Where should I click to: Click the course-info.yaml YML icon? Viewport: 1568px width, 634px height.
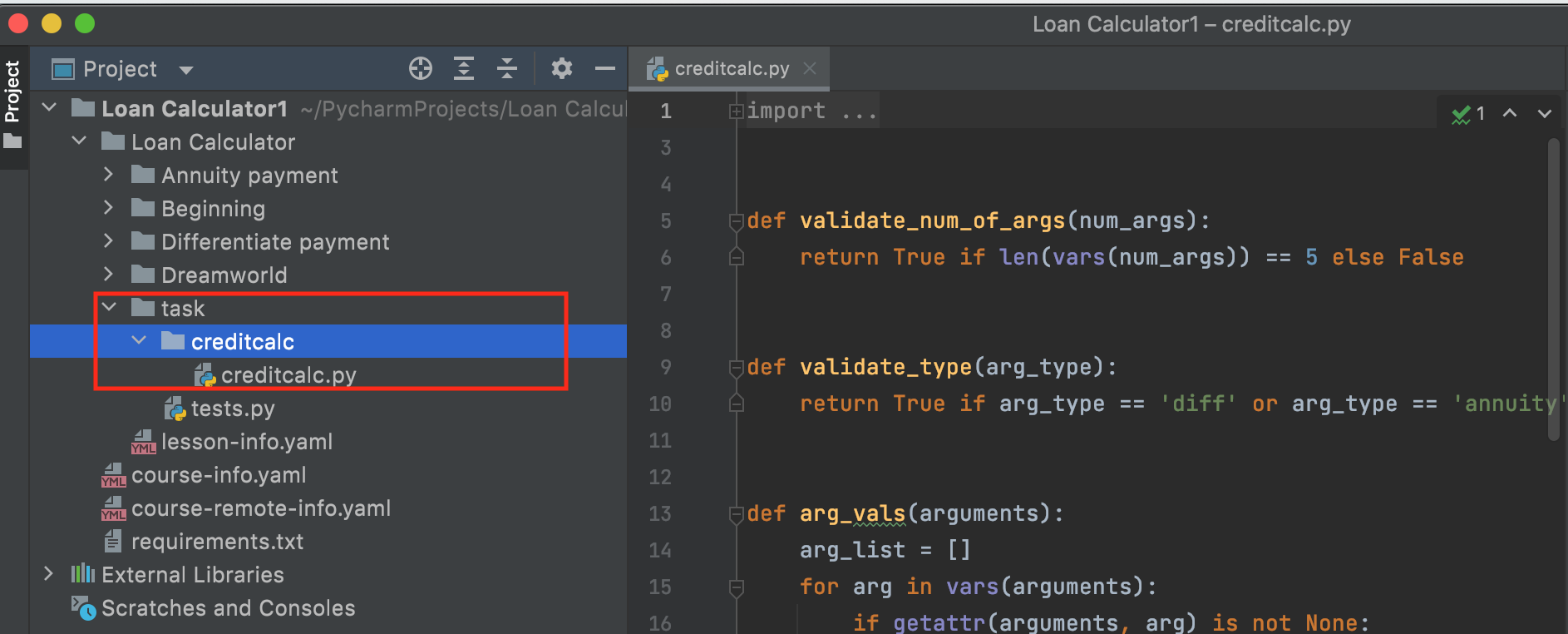[x=113, y=475]
